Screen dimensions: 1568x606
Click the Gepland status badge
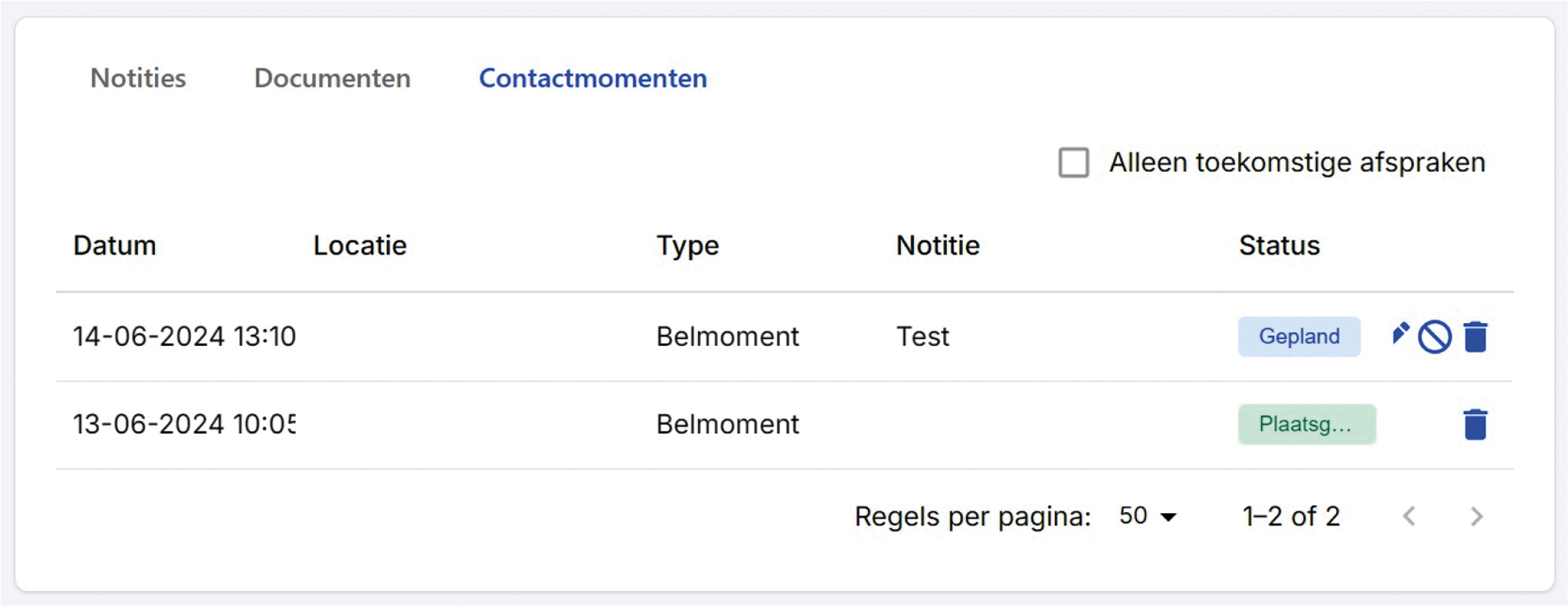[1298, 337]
